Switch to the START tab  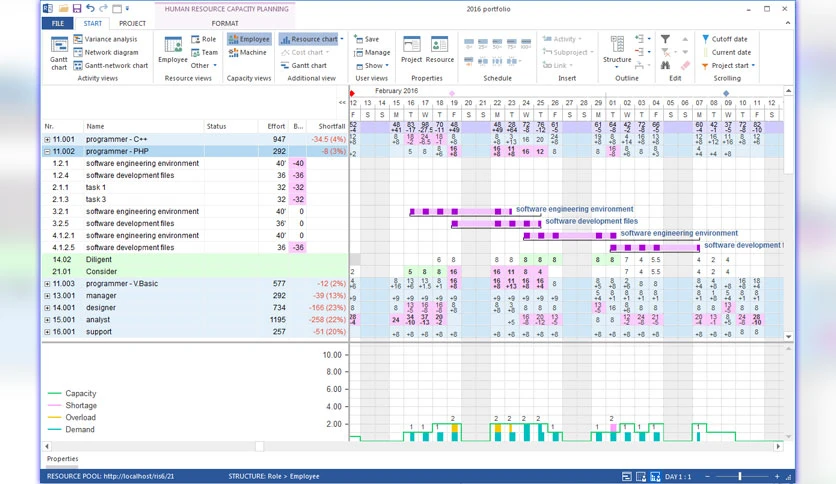point(92,23)
